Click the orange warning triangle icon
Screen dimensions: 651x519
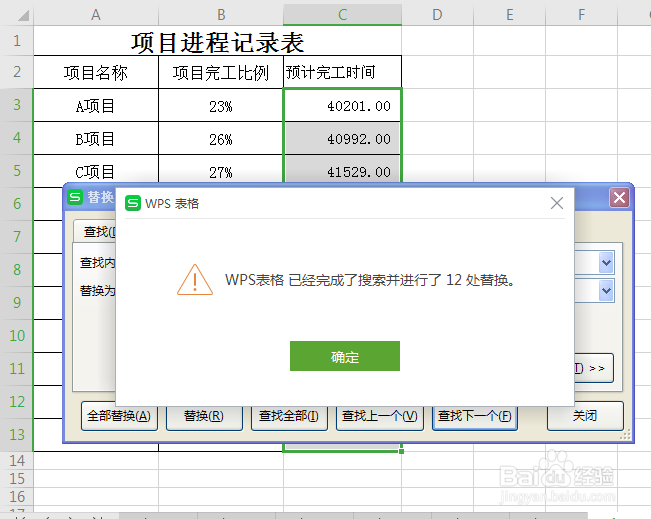[195, 280]
